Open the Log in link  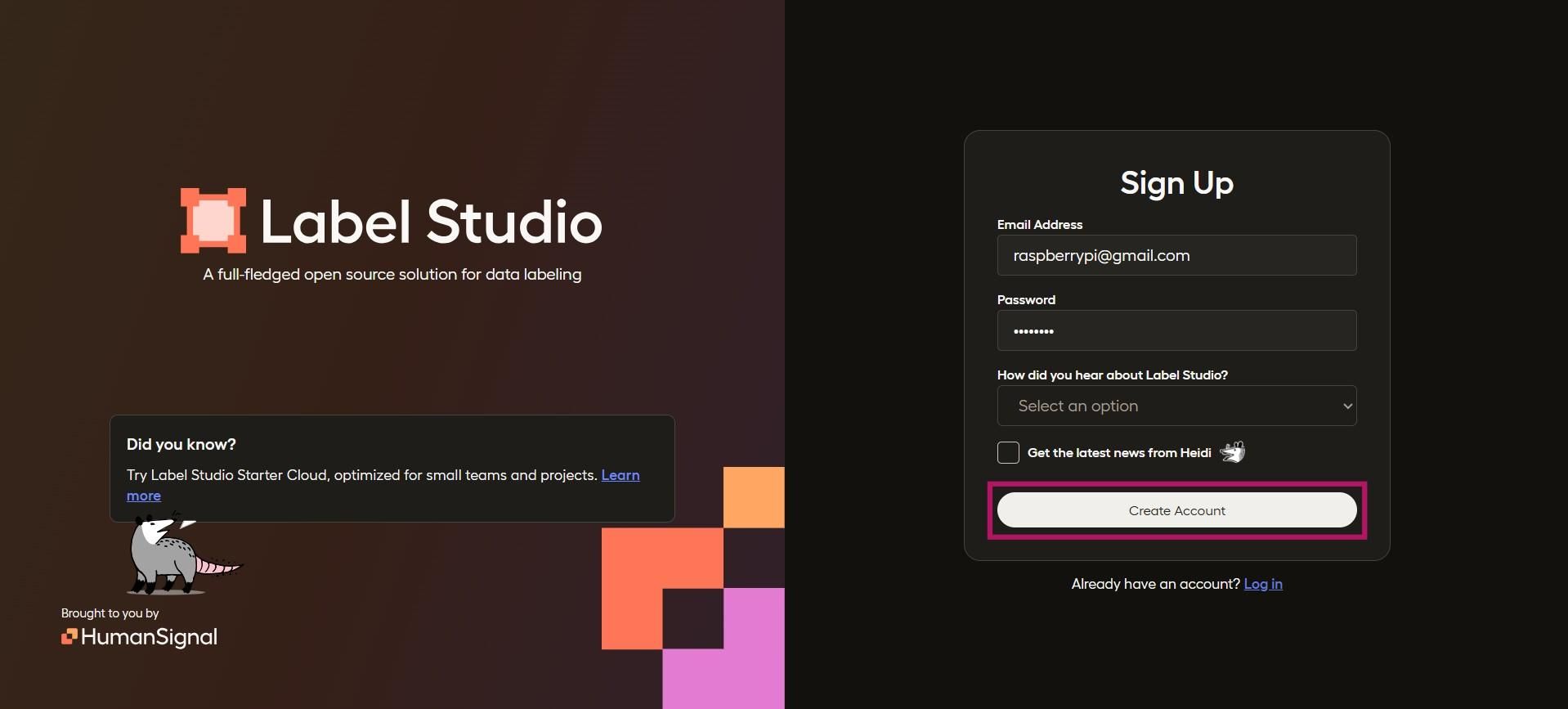[x=1263, y=584]
